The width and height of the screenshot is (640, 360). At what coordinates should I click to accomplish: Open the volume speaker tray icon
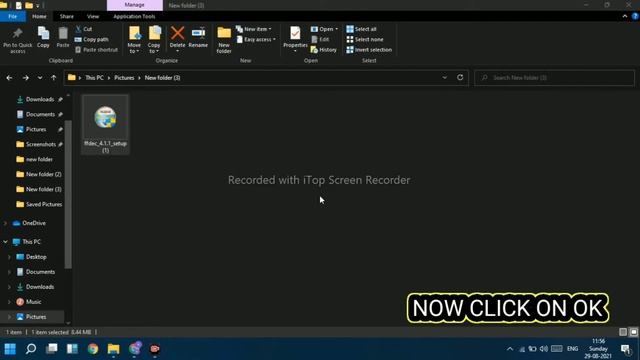(x=544, y=349)
